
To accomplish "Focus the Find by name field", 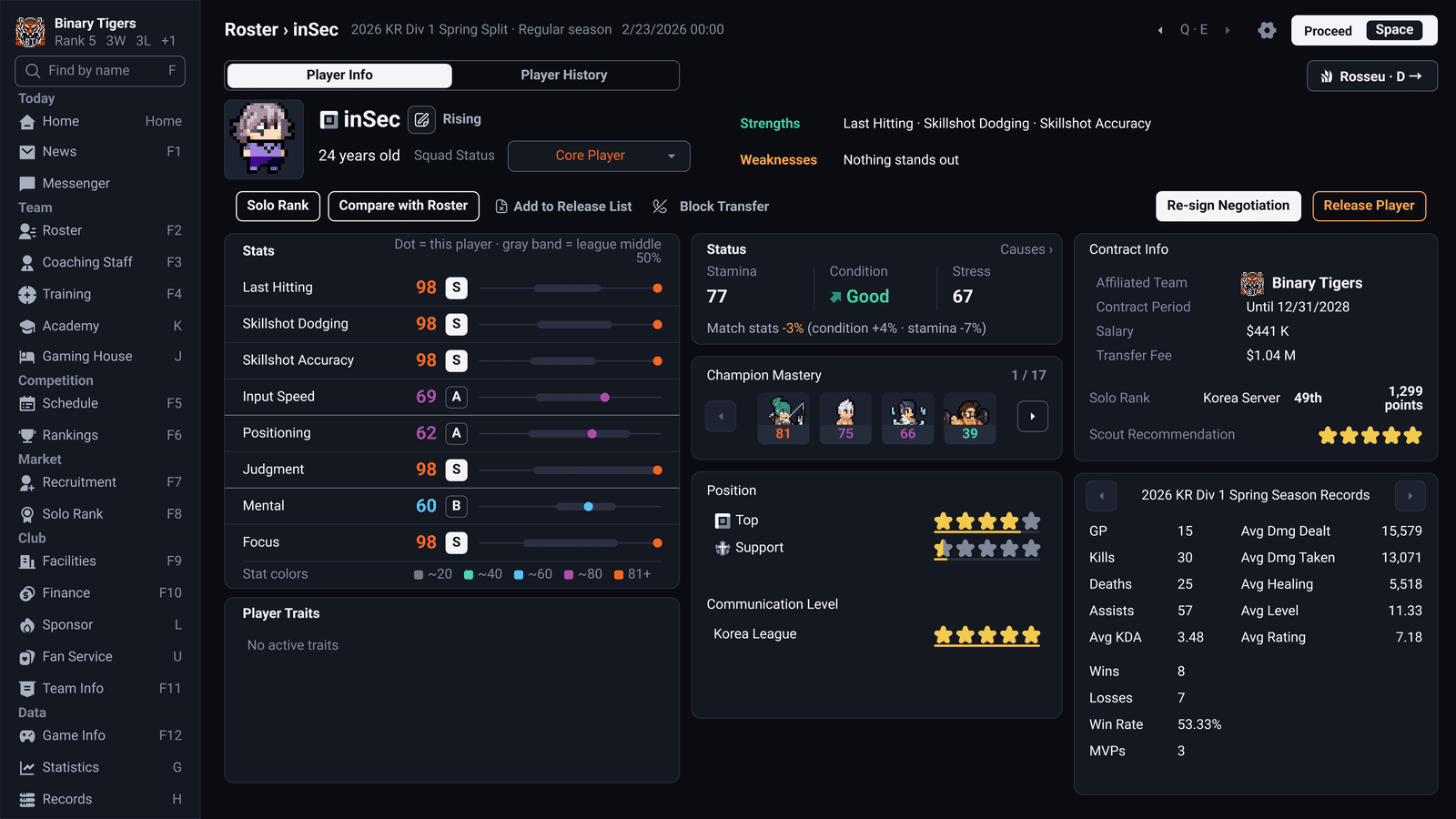I will [100, 71].
